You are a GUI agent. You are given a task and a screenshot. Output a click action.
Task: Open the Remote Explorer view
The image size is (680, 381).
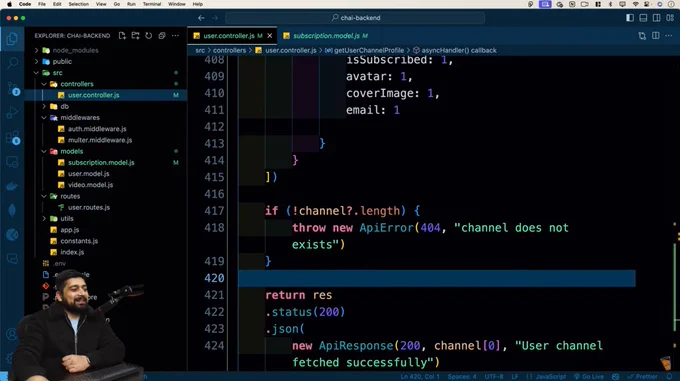pyautogui.click(x=12, y=162)
